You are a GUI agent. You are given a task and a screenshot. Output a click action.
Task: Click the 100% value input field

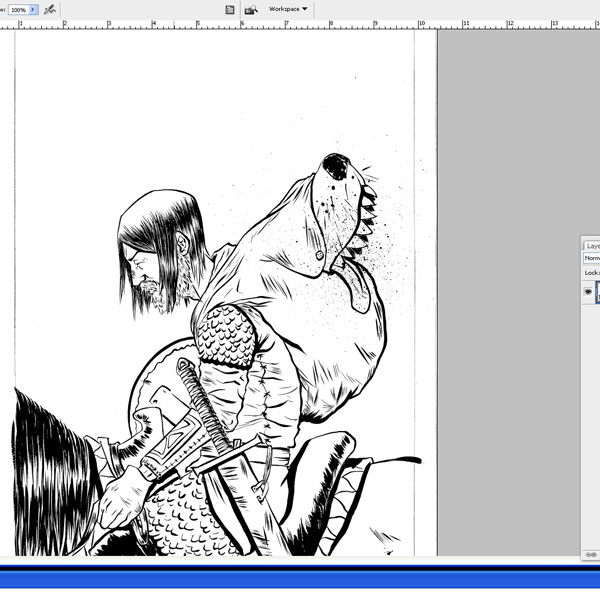click(18, 9)
